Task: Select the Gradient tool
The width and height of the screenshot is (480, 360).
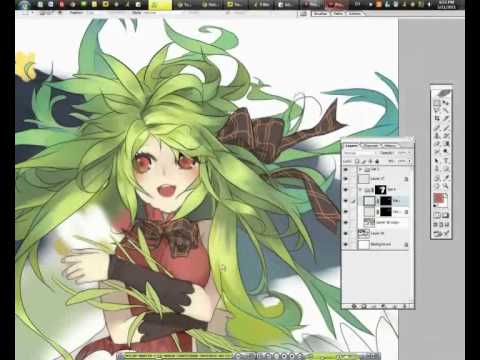Action: 446,144
